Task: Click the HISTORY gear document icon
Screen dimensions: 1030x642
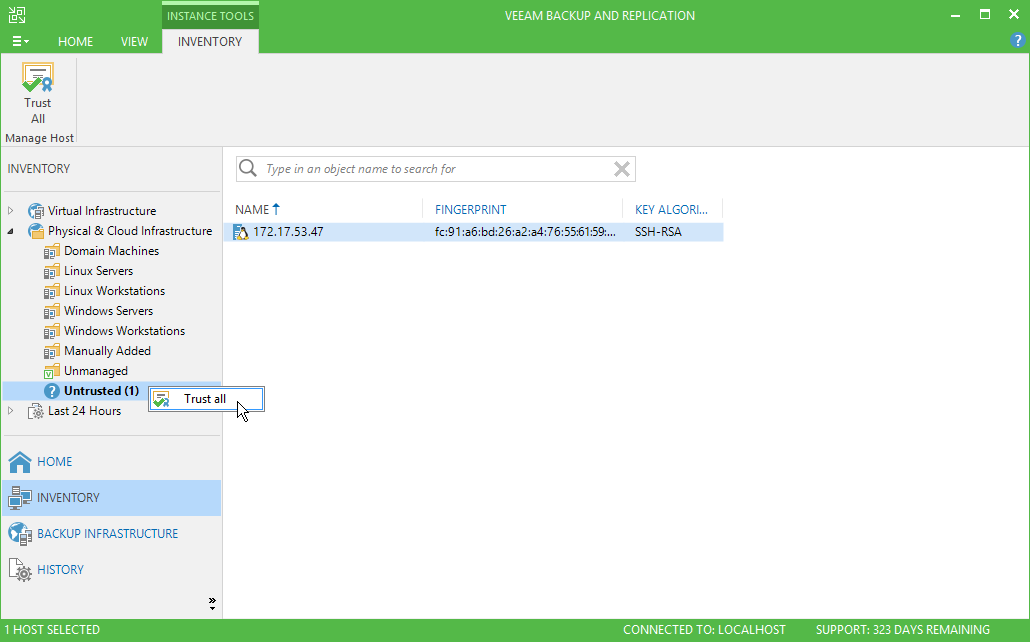Action: (20, 570)
